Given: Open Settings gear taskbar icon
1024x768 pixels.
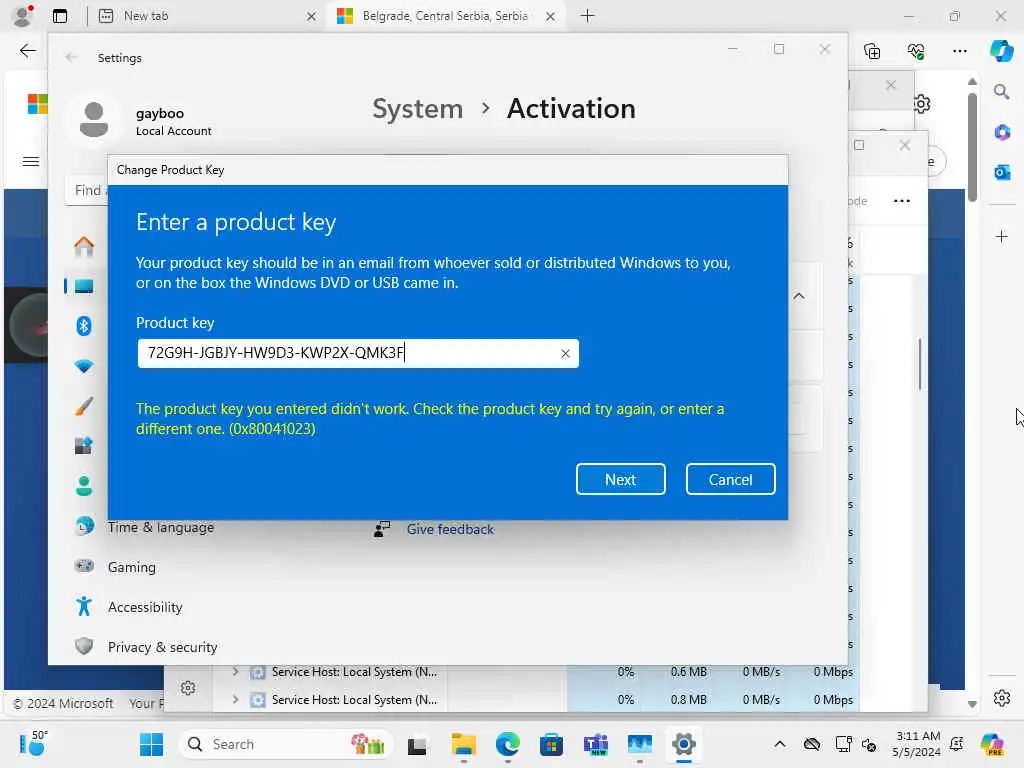Looking at the screenshot, I should click(x=684, y=744).
